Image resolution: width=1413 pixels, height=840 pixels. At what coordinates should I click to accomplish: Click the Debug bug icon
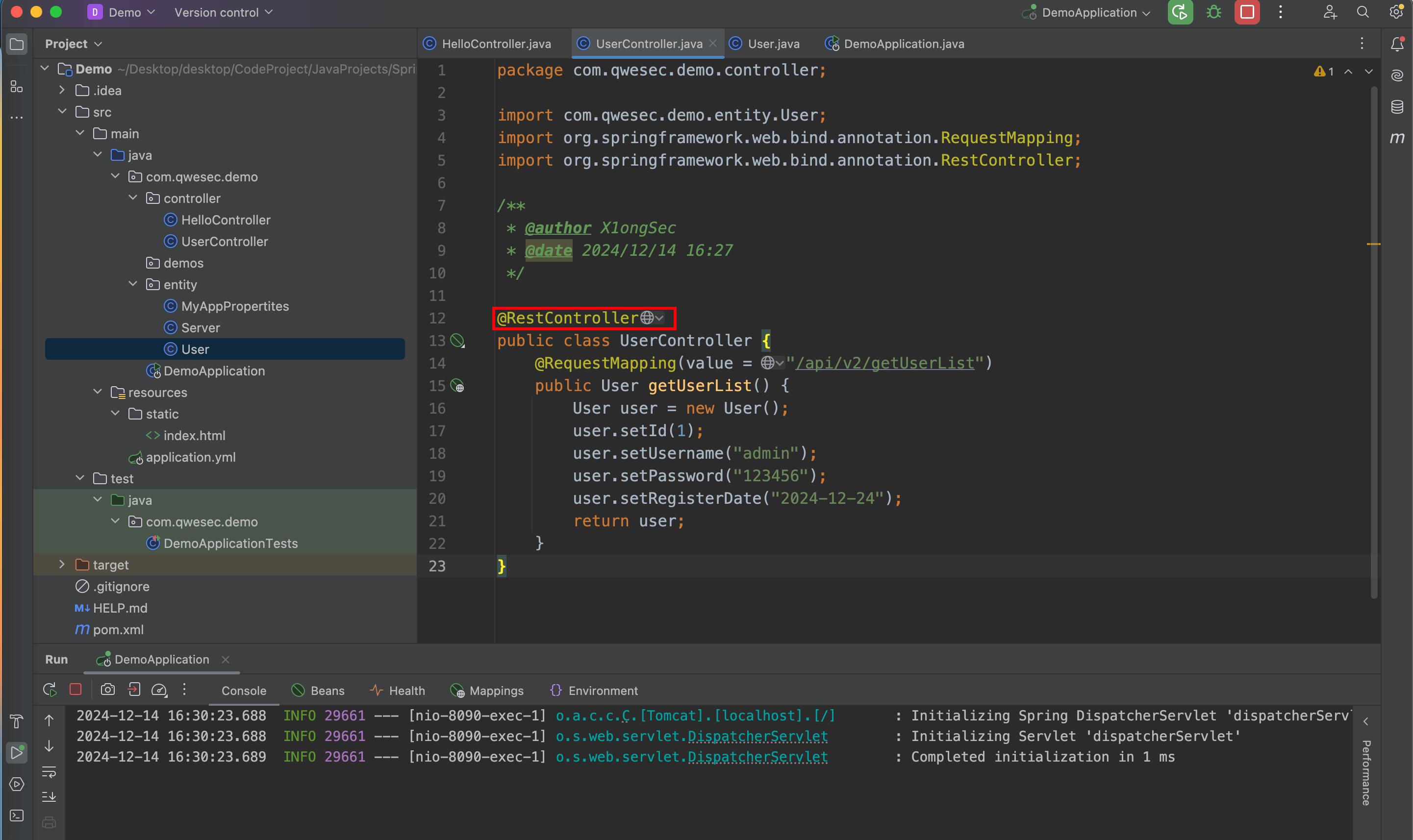click(1214, 12)
